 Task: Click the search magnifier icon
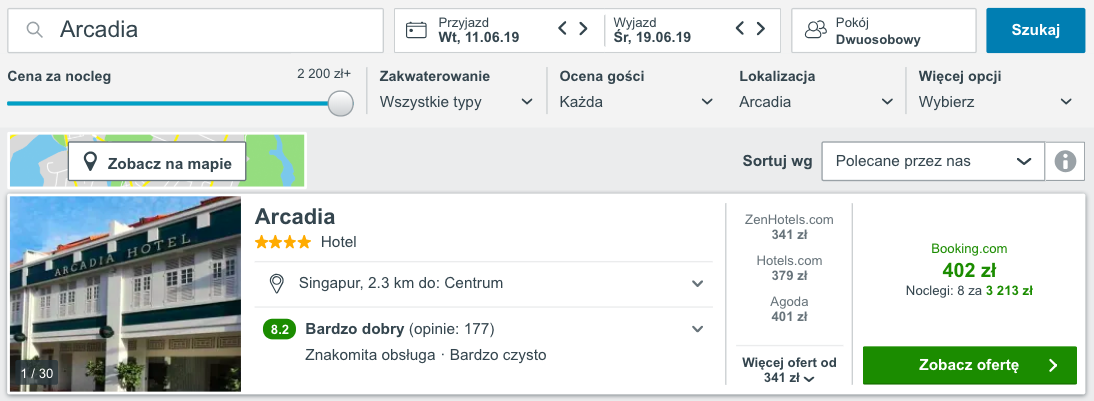(33, 30)
